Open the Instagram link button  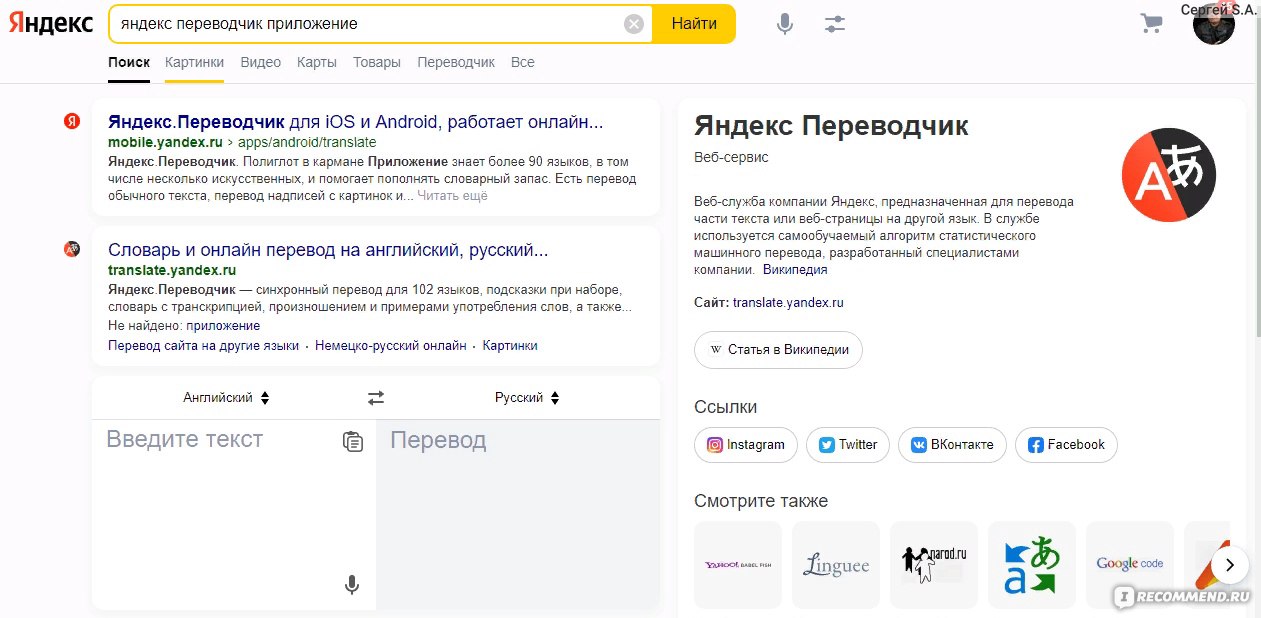click(746, 445)
